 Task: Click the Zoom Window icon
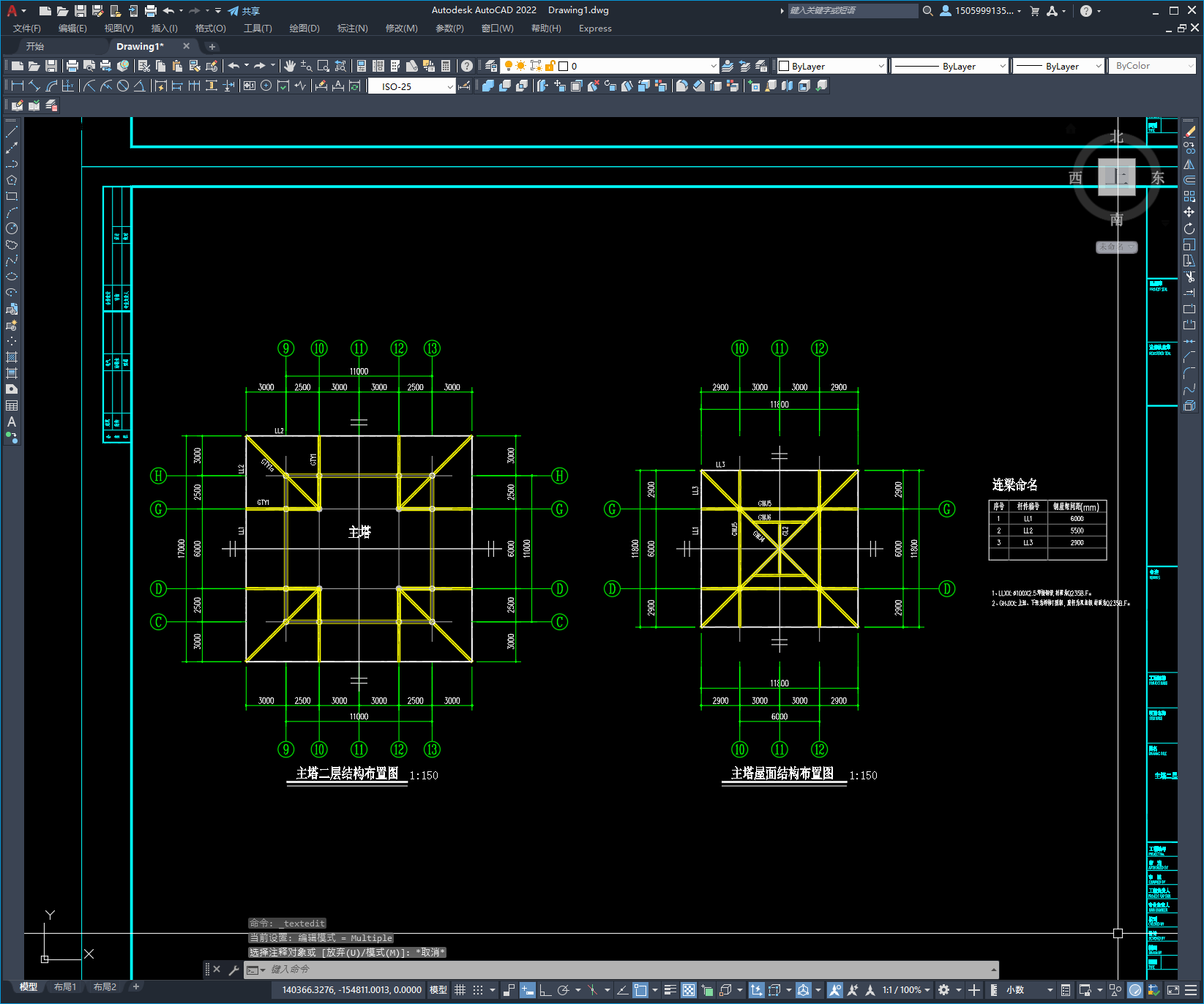tap(324, 66)
